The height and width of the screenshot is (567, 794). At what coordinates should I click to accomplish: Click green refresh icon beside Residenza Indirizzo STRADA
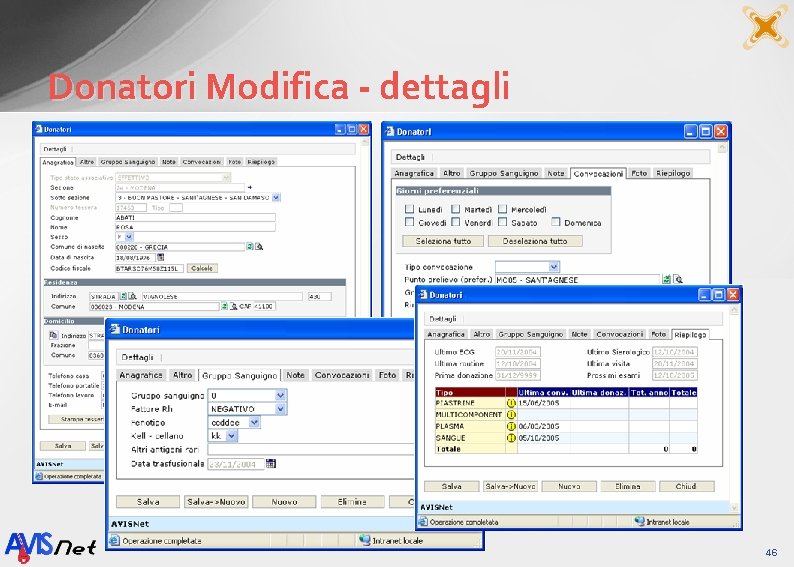(123, 296)
